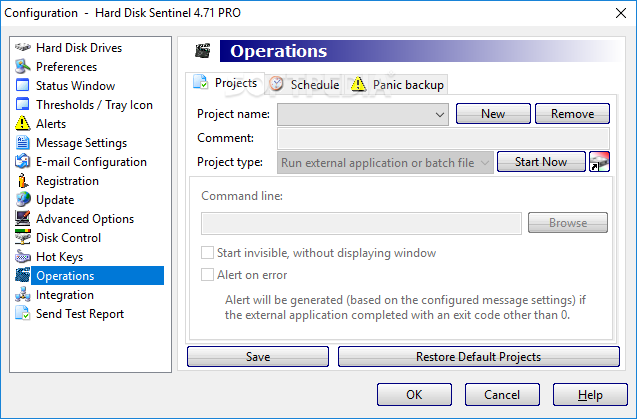Select Send Test Report entry

pyautogui.click(x=80, y=314)
